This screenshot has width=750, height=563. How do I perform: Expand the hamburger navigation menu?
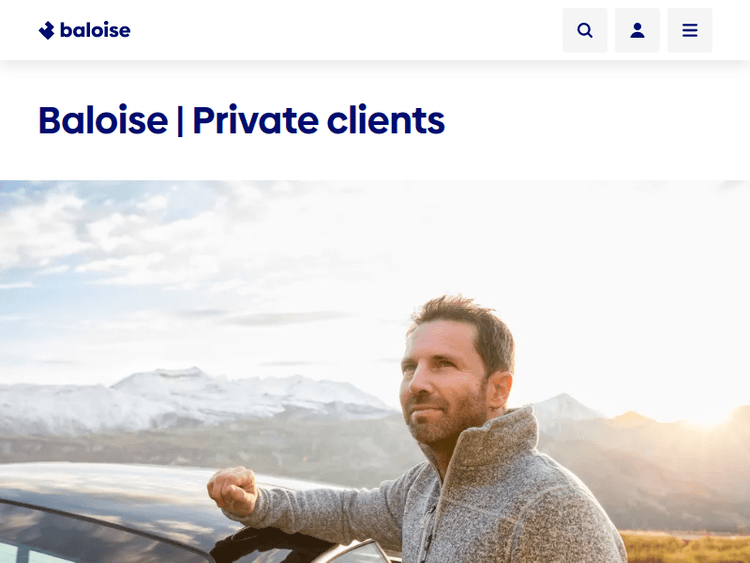[690, 30]
